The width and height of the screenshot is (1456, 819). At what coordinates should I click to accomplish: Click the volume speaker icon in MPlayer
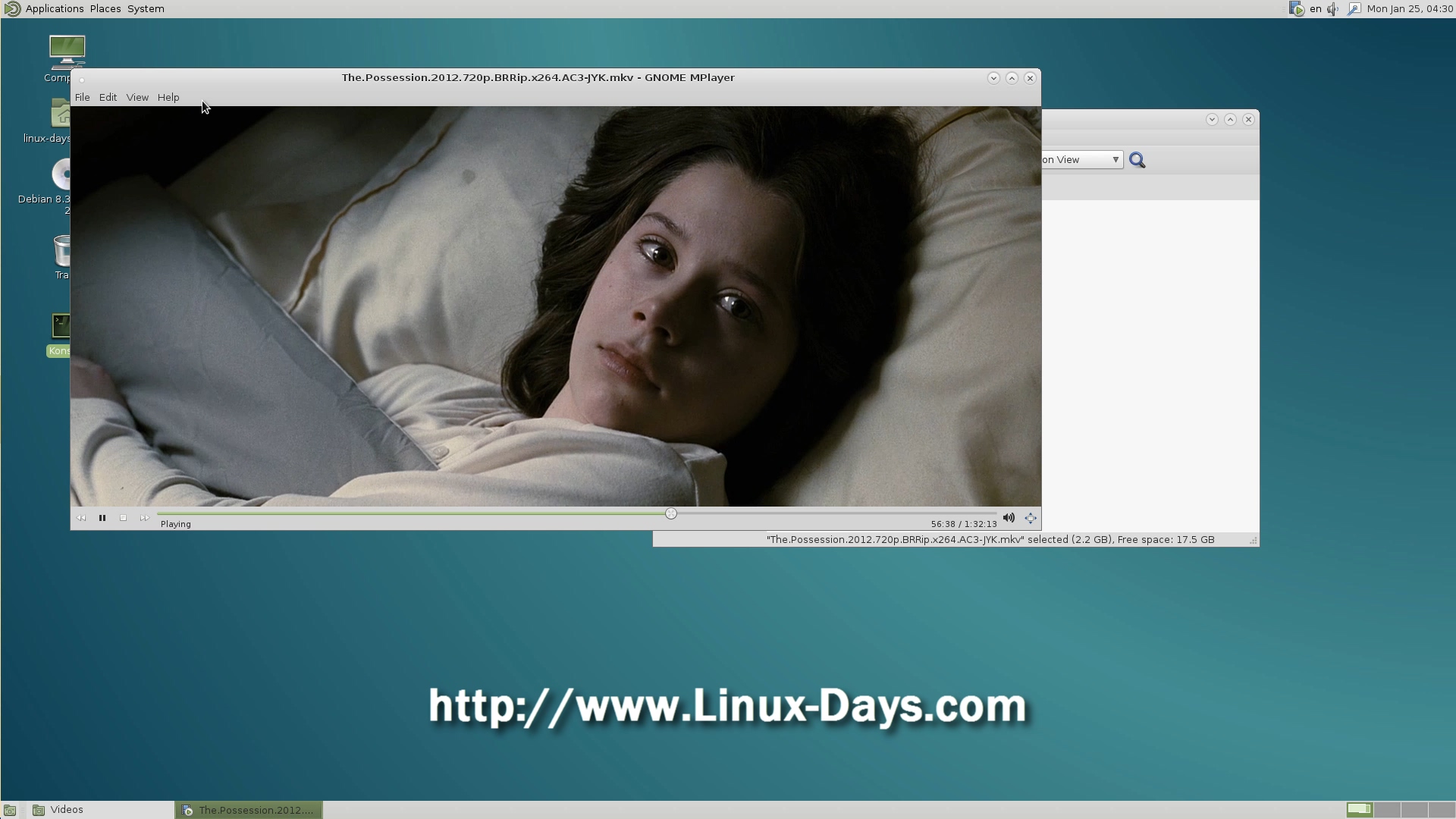click(x=1009, y=518)
